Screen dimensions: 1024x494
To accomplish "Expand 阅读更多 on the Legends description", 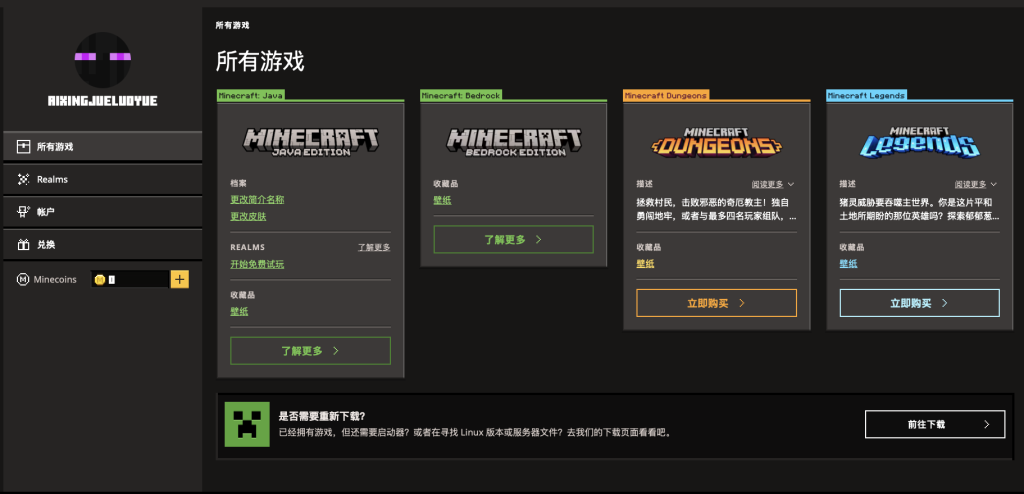I will pos(976,184).
